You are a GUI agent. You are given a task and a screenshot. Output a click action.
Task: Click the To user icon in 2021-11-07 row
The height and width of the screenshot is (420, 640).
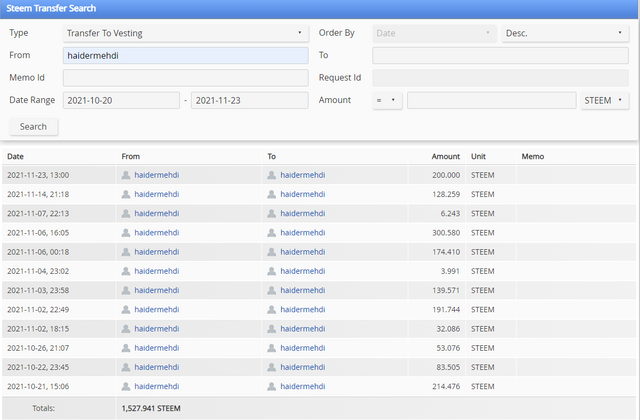pos(271,213)
